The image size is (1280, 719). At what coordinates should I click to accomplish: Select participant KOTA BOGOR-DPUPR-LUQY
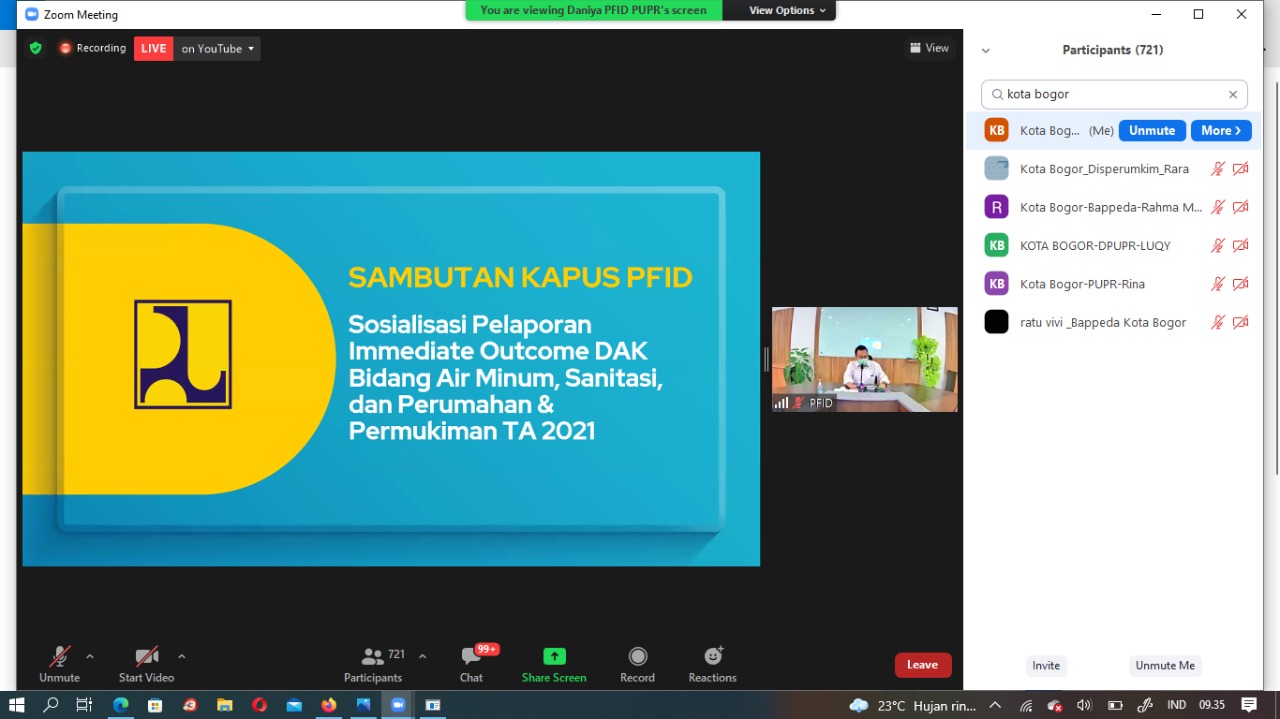click(1113, 245)
